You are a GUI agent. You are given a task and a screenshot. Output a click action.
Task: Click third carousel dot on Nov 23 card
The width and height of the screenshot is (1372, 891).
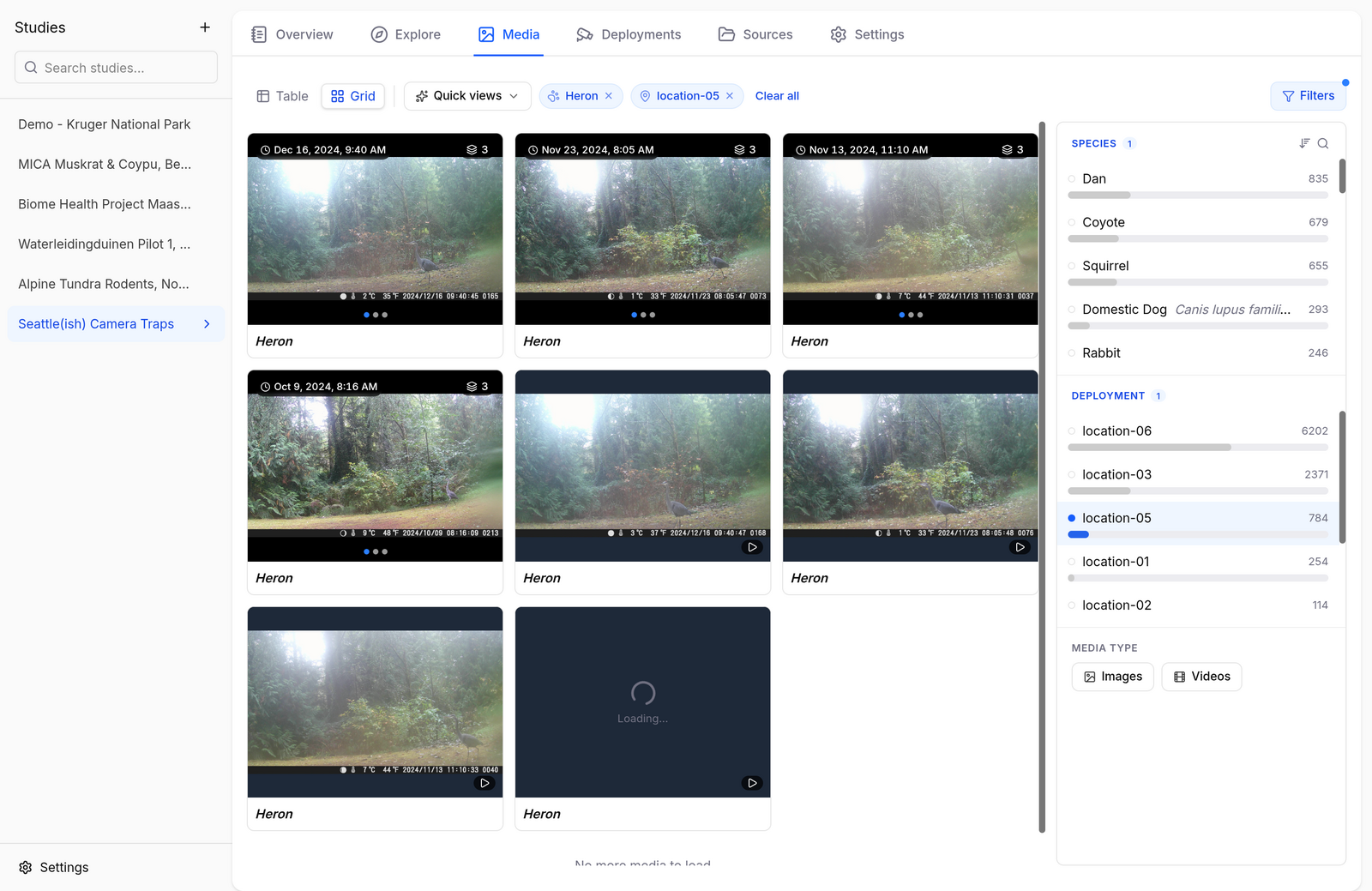click(653, 315)
